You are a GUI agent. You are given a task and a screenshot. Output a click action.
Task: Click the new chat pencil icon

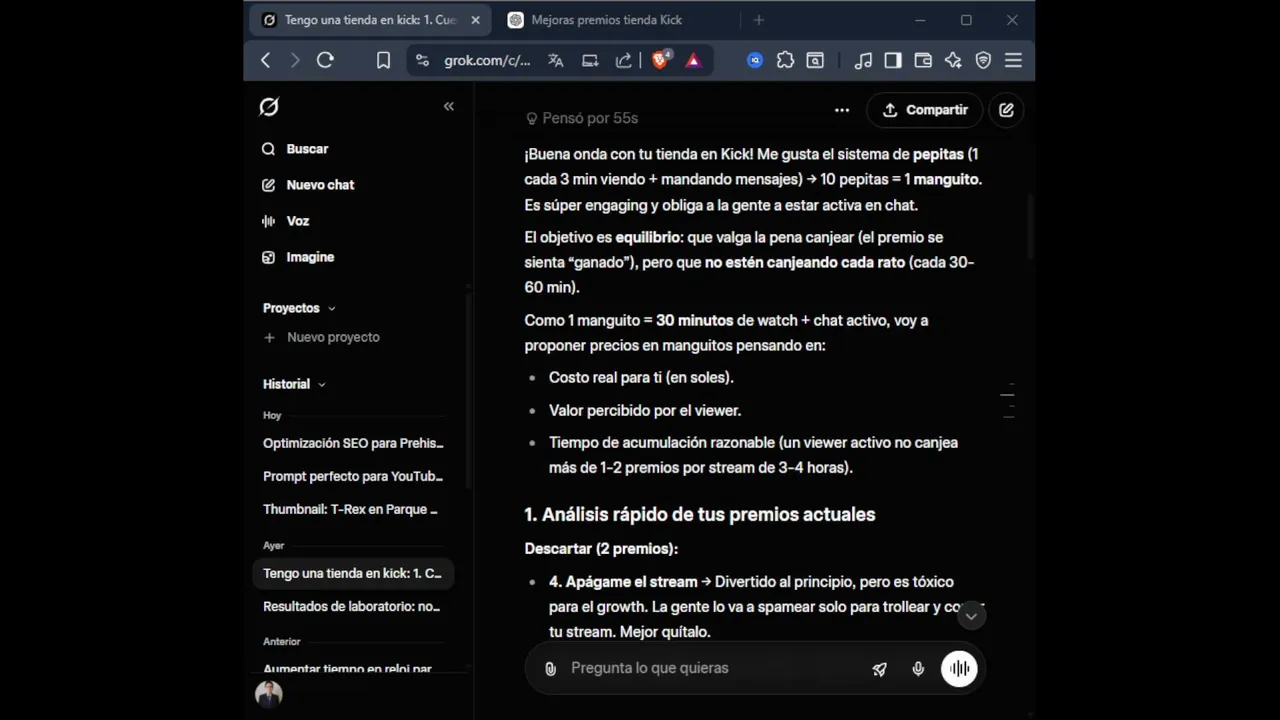[1006, 110]
